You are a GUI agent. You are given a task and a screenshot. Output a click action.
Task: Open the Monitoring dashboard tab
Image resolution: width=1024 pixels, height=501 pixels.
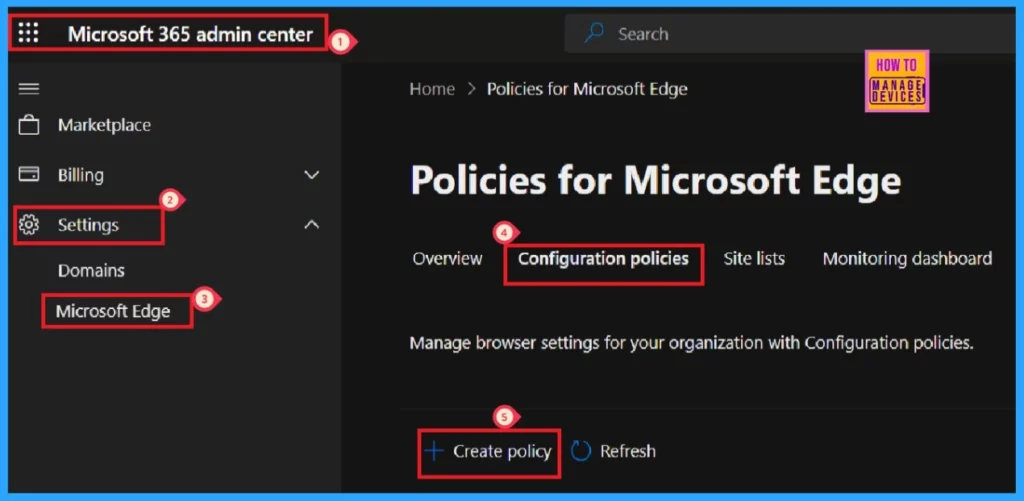(x=907, y=259)
